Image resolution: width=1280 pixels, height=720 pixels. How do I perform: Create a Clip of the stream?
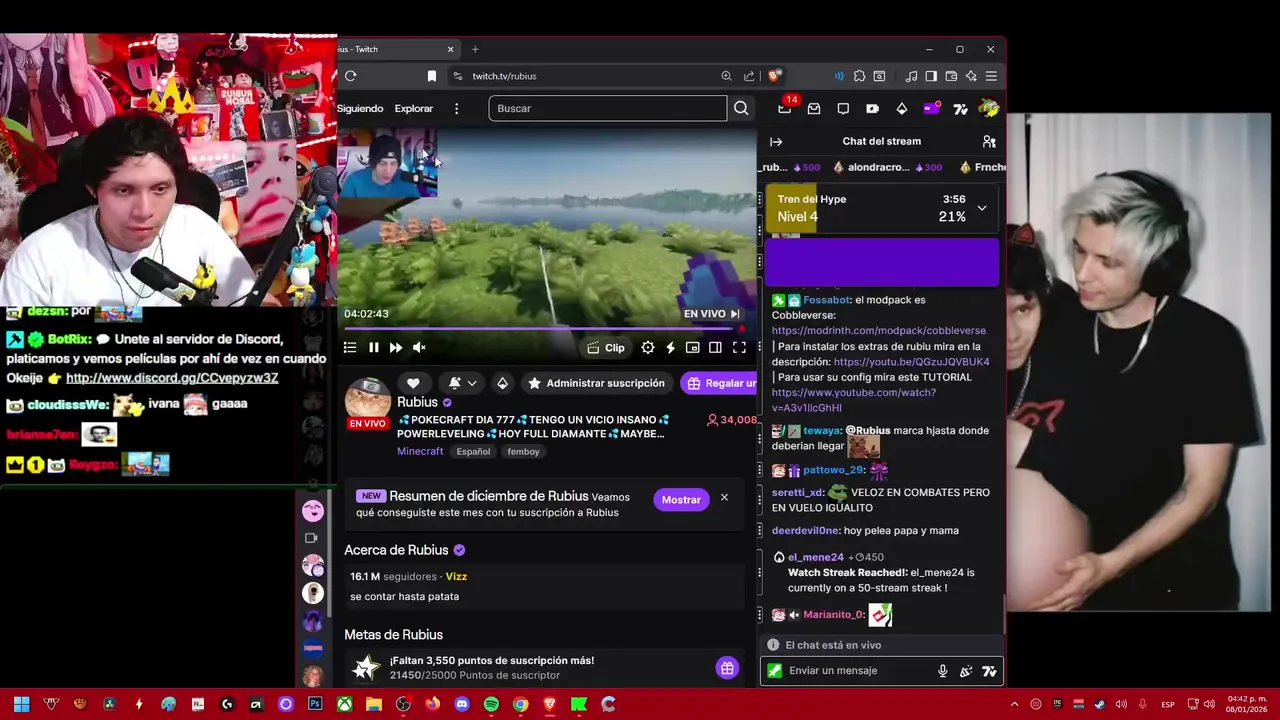pyautogui.click(x=606, y=348)
